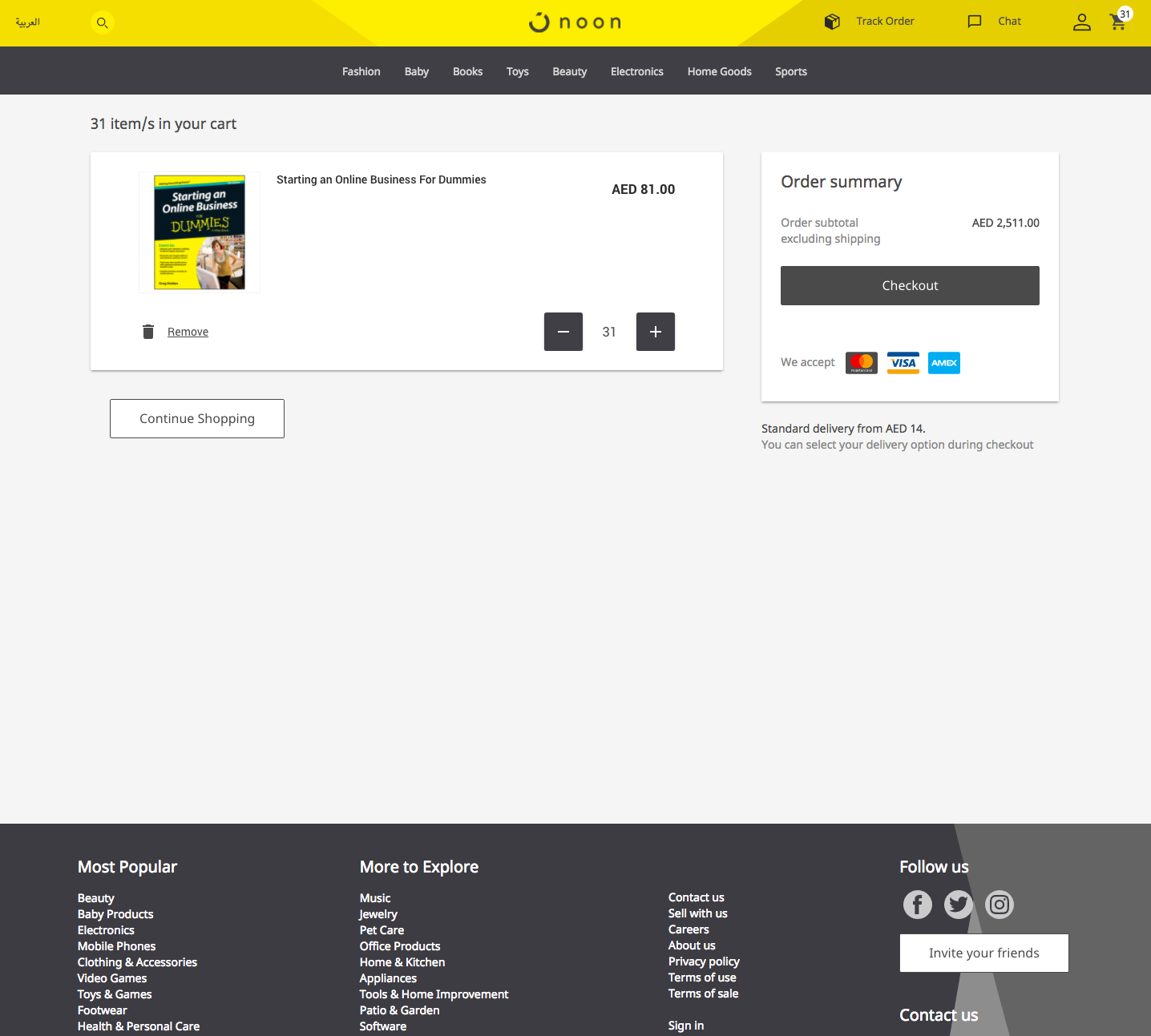Open footer Jewelry link
This screenshot has width=1151, height=1036.
point(378,914)
